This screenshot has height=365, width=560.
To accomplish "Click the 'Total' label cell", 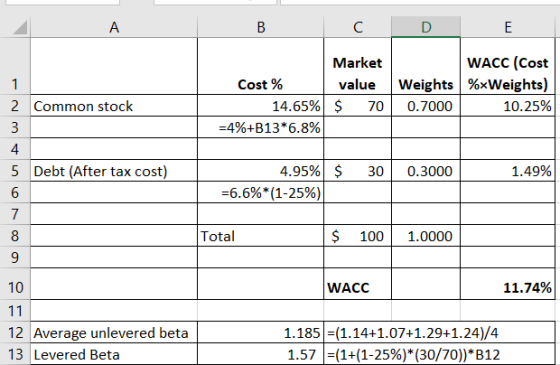I will click(260, 236).
